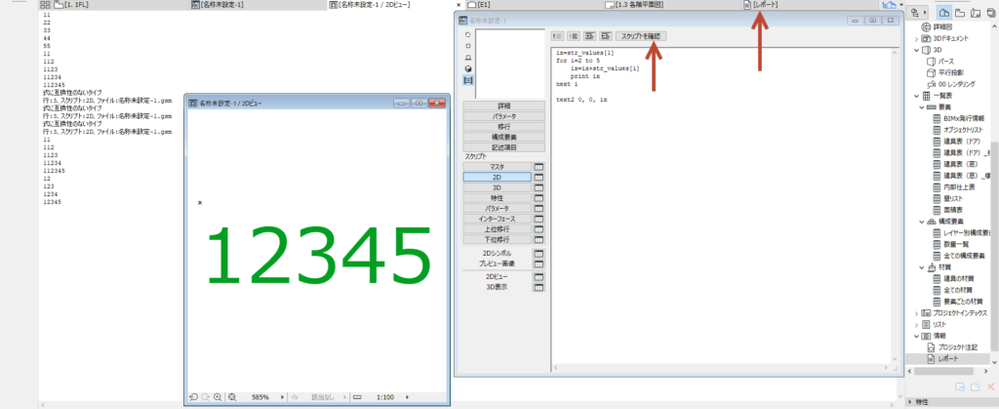
Task: Open the navigator project chooser dropdown
Action: tap(918, 13)
